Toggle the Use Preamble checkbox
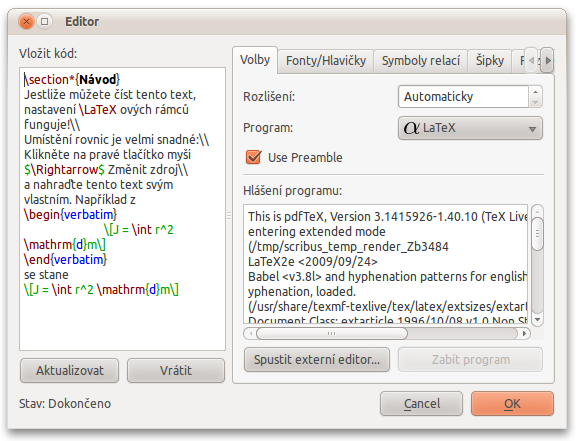The width and height of the screenshot is (581, 441). tap(254, 157)
